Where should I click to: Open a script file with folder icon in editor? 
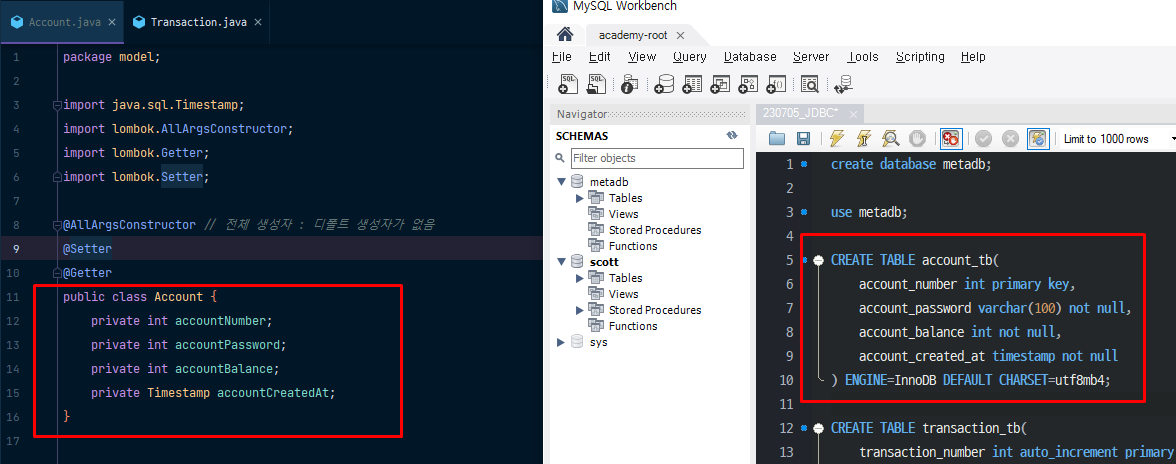tap(777, 139)
